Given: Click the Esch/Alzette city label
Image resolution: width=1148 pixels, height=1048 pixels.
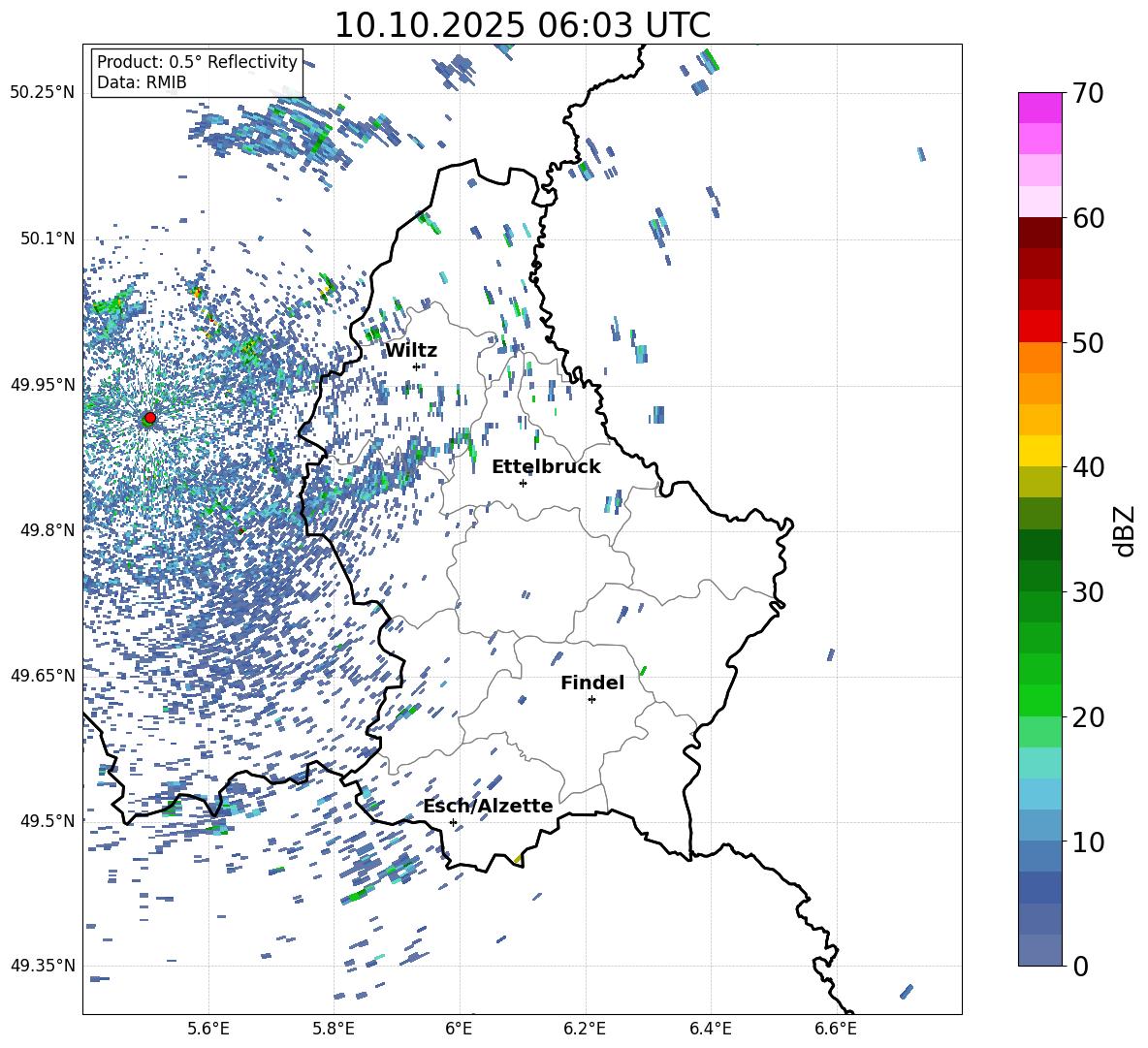Looking at the screenshot, I should point(488,806).
